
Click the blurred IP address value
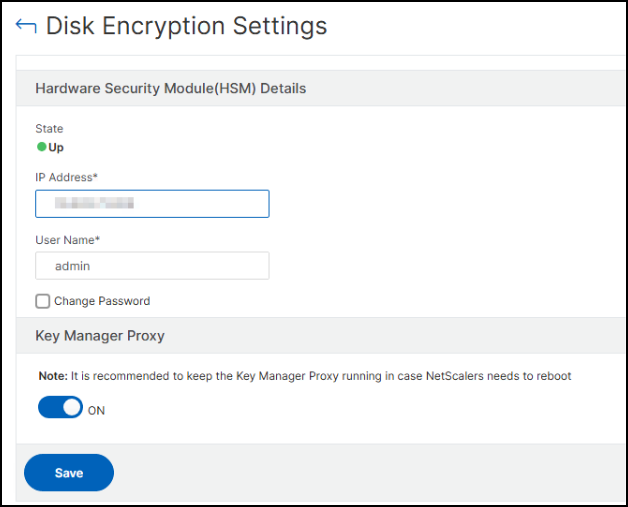pyautogui.click(x=95, y=204)
